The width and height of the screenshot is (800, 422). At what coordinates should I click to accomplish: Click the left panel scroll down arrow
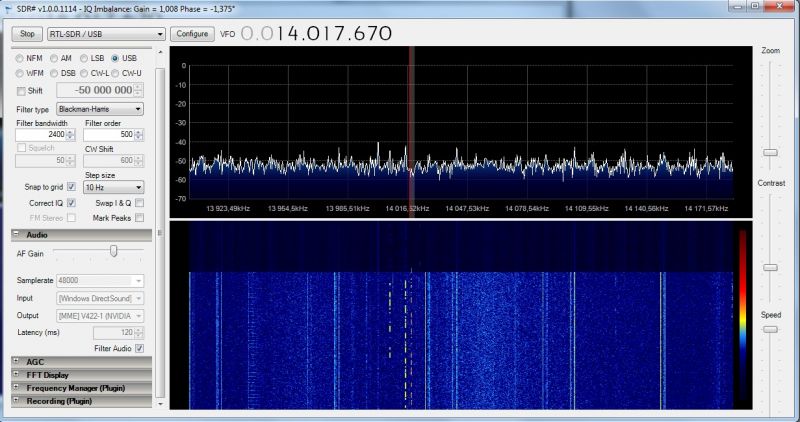click(x=160, y=404)
